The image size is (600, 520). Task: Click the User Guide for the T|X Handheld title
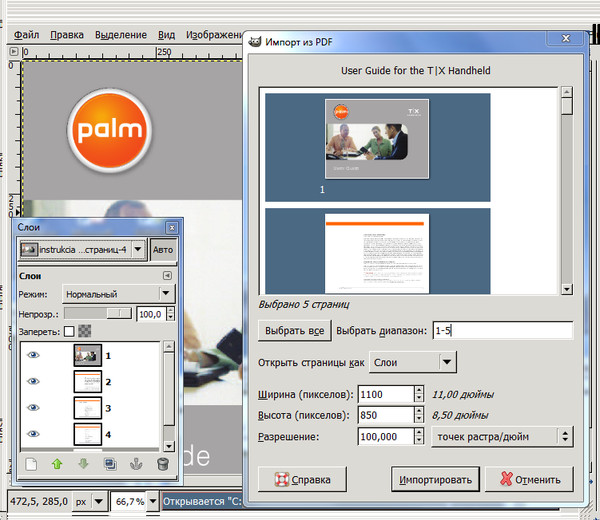416,70
